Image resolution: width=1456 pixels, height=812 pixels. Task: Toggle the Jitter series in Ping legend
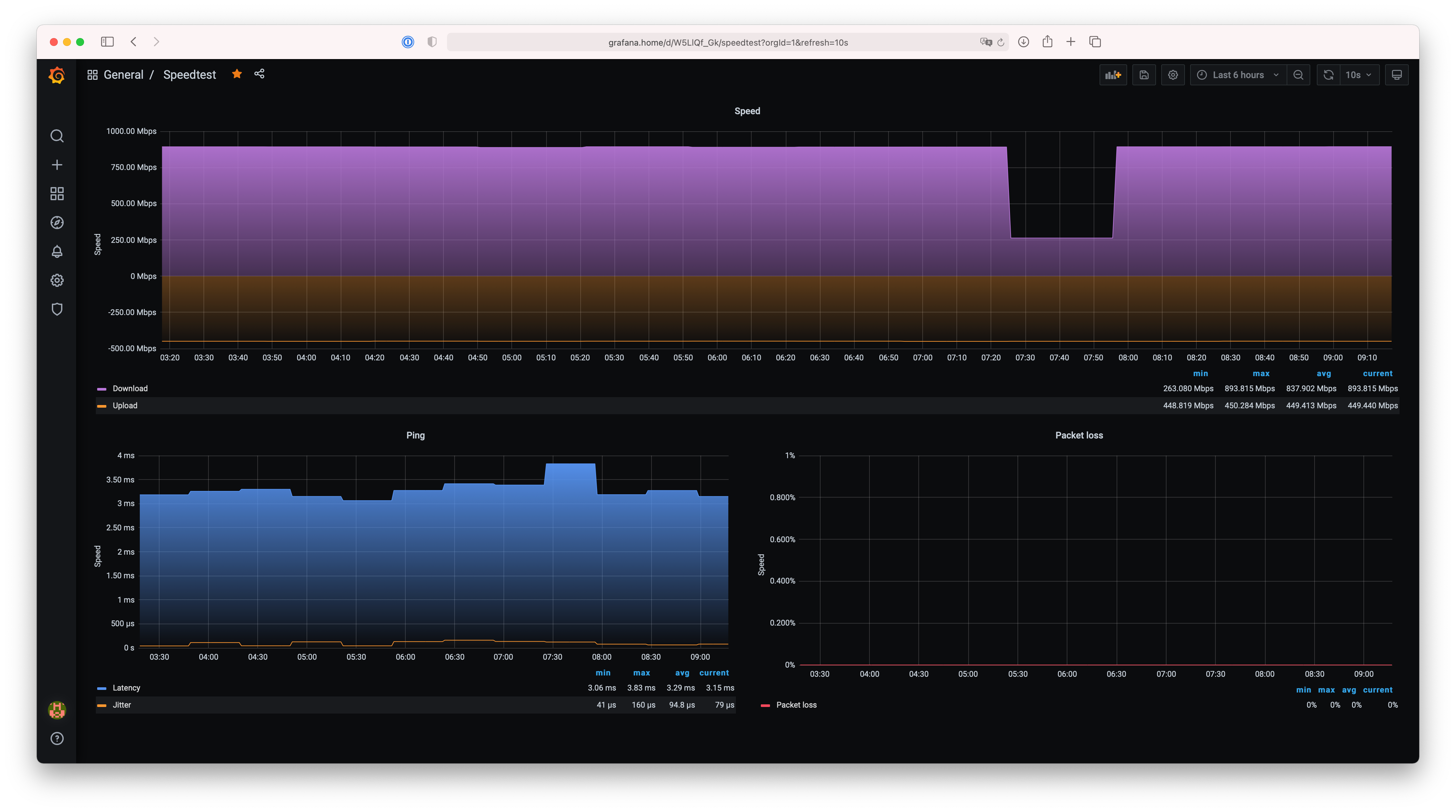[121, 705]
